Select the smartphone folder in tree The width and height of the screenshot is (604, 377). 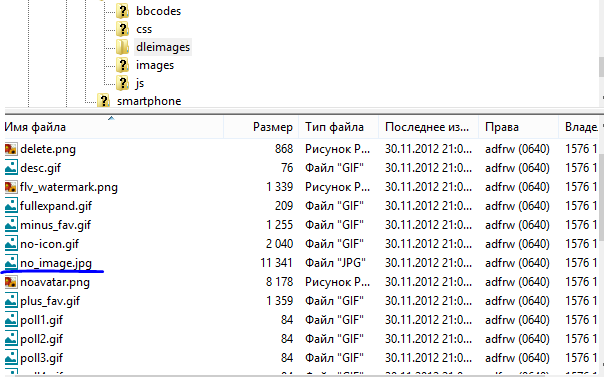click(x=149, y=101)
